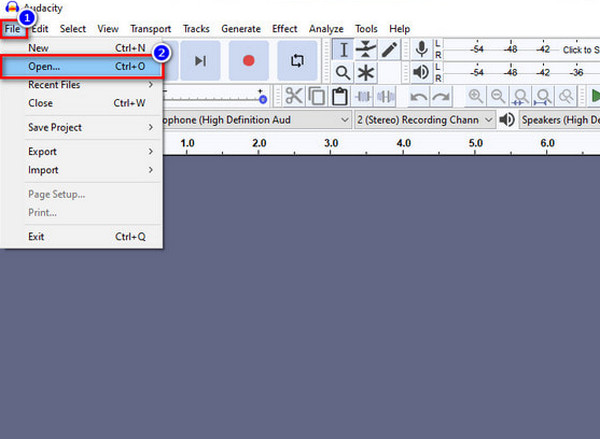Click the speaker playback meter icon
The width and height of the screenshot is (600, 439).
[x=421, y=72]
